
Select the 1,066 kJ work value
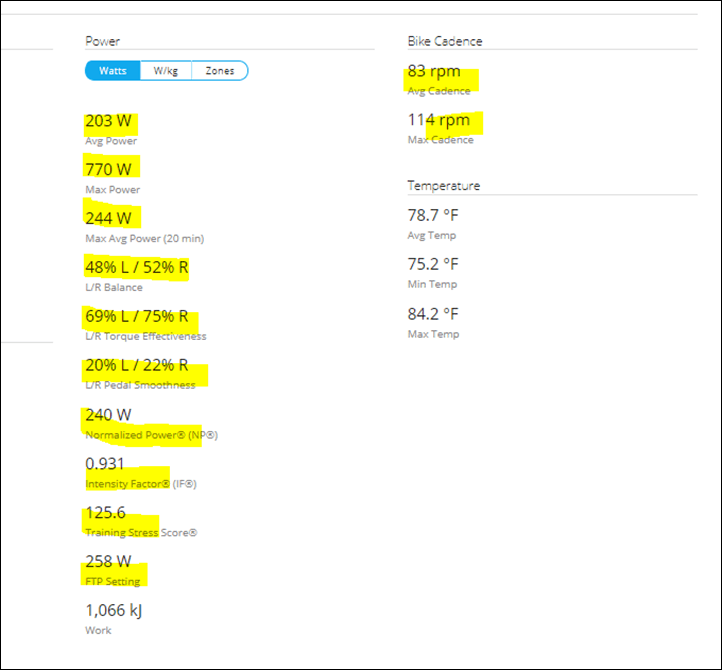coord(114,611)
